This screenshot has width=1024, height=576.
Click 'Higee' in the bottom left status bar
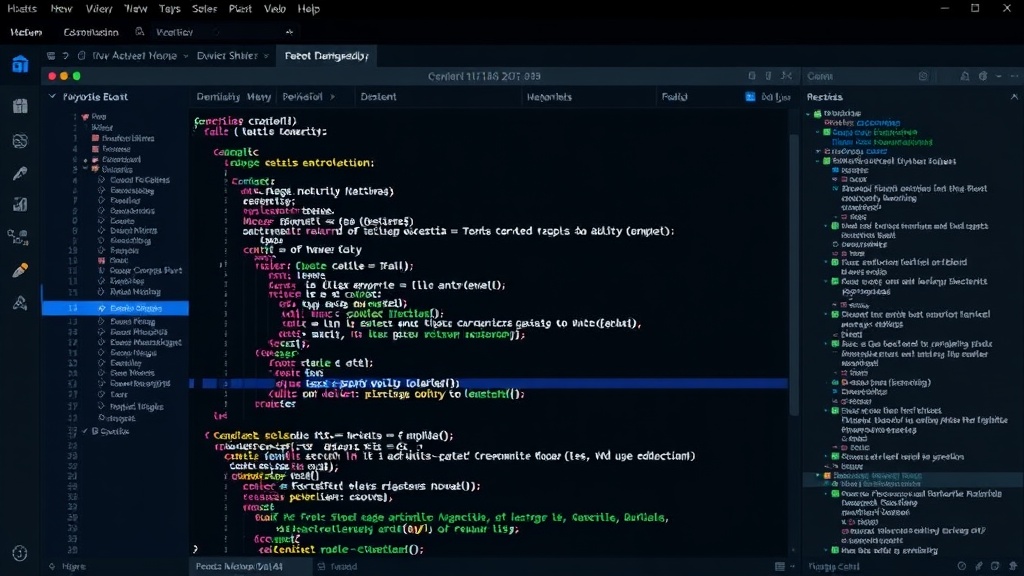(74, 566)
